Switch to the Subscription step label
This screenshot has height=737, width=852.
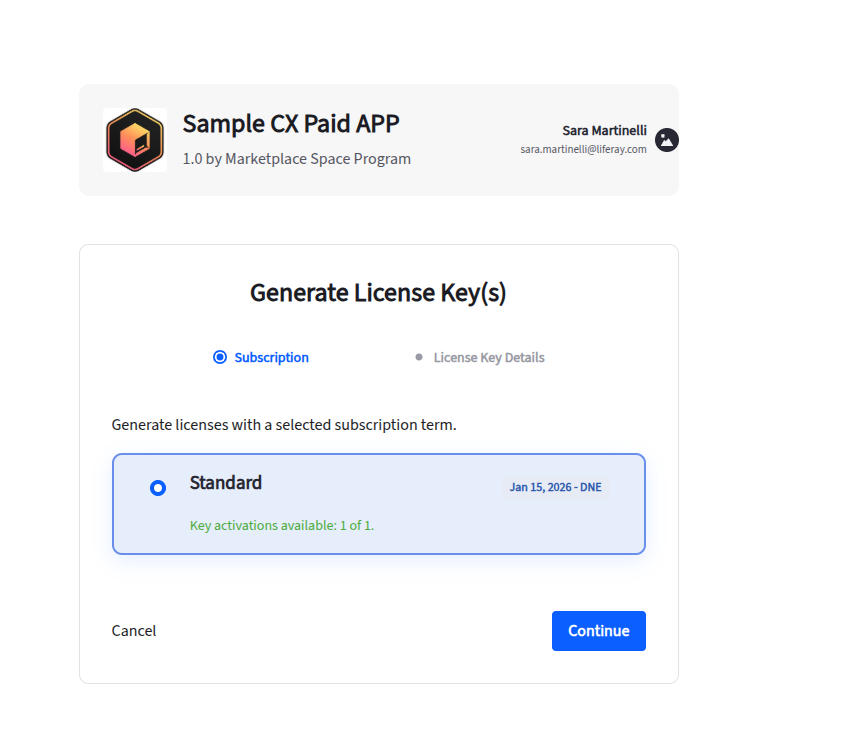pos(271,357)
